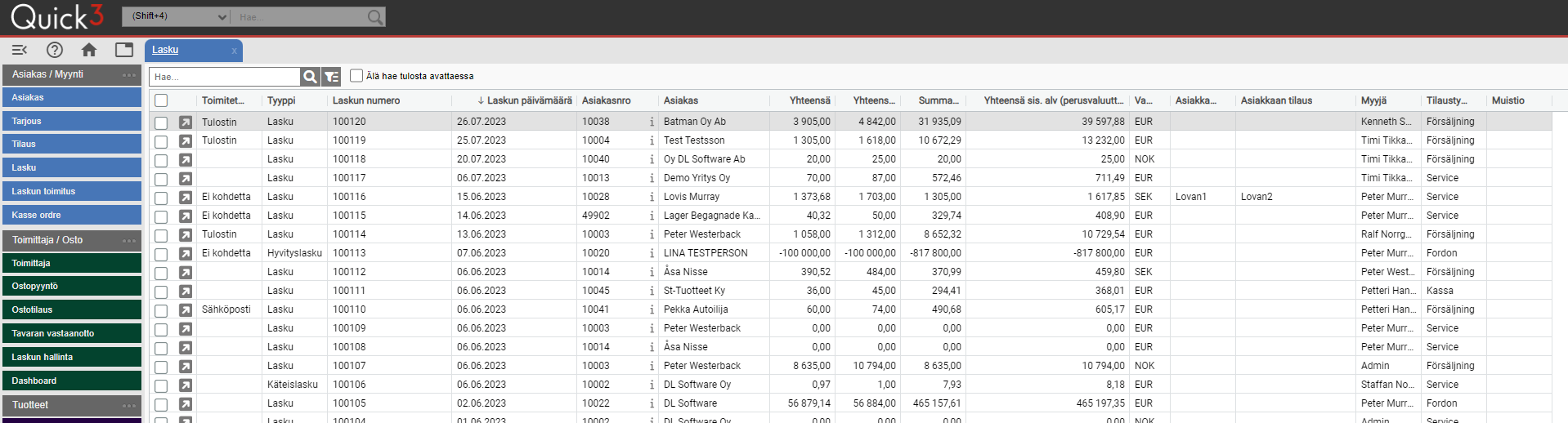Click the Quick3 logo

pos(57,16)
